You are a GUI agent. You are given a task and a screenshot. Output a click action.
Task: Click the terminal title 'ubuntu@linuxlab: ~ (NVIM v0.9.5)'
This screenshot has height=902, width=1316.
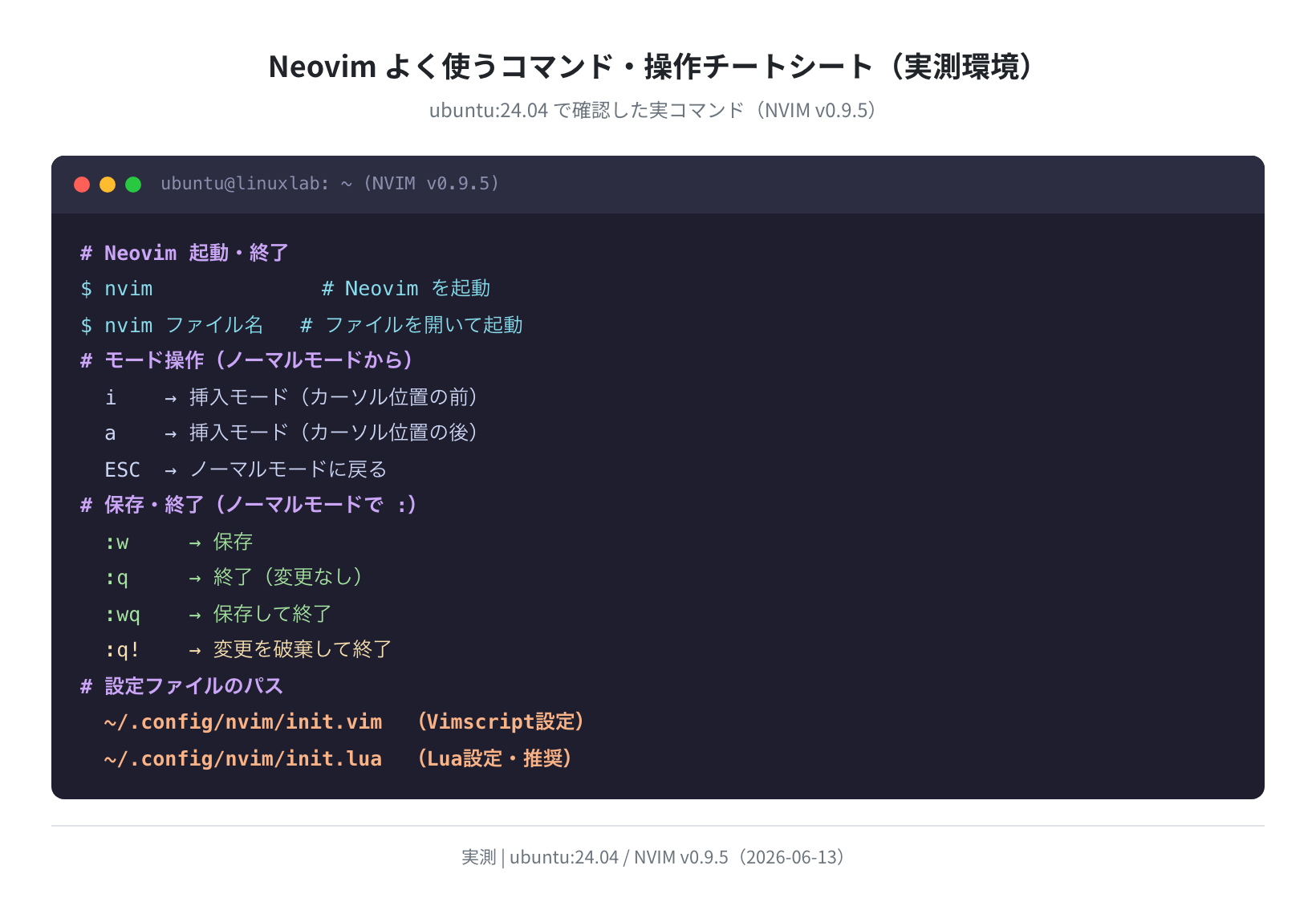coord(330,184)
